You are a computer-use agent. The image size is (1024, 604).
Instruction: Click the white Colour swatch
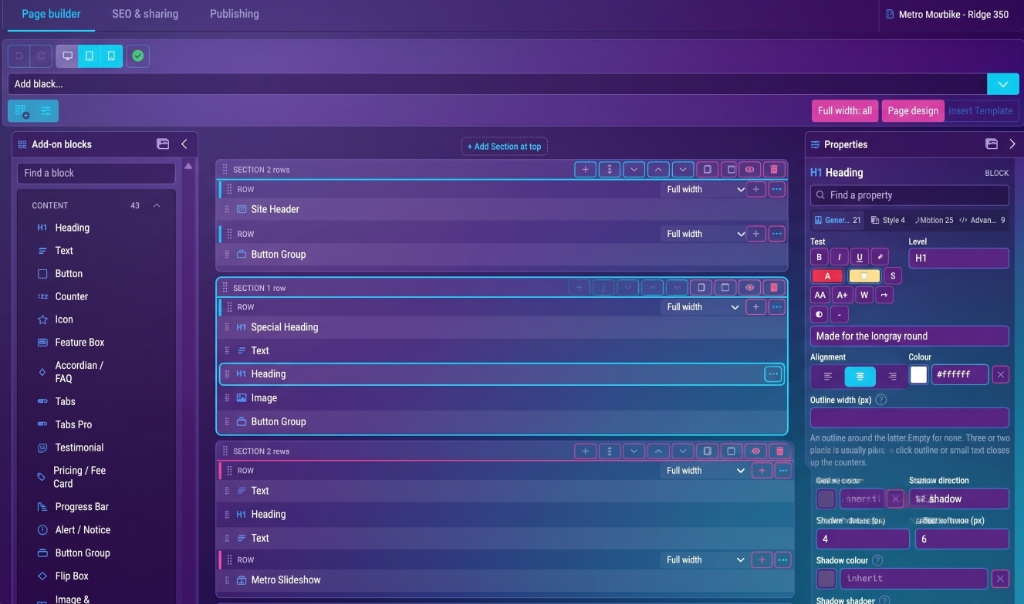tap(918, 375)
